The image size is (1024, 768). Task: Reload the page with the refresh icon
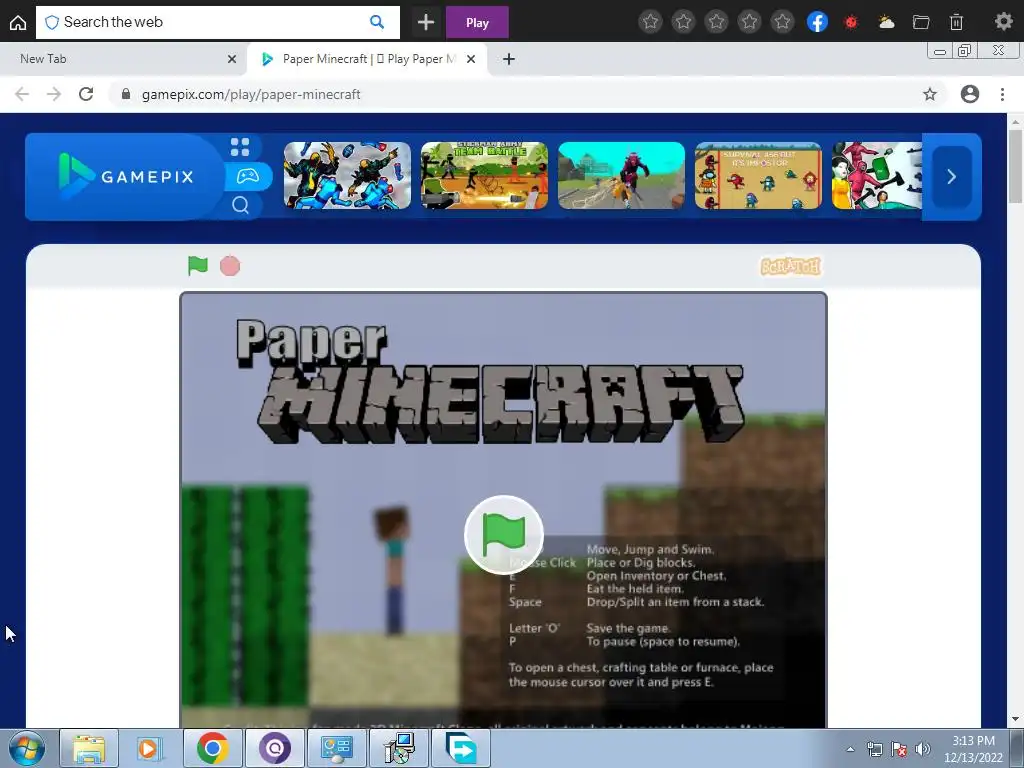click(86, 94)
